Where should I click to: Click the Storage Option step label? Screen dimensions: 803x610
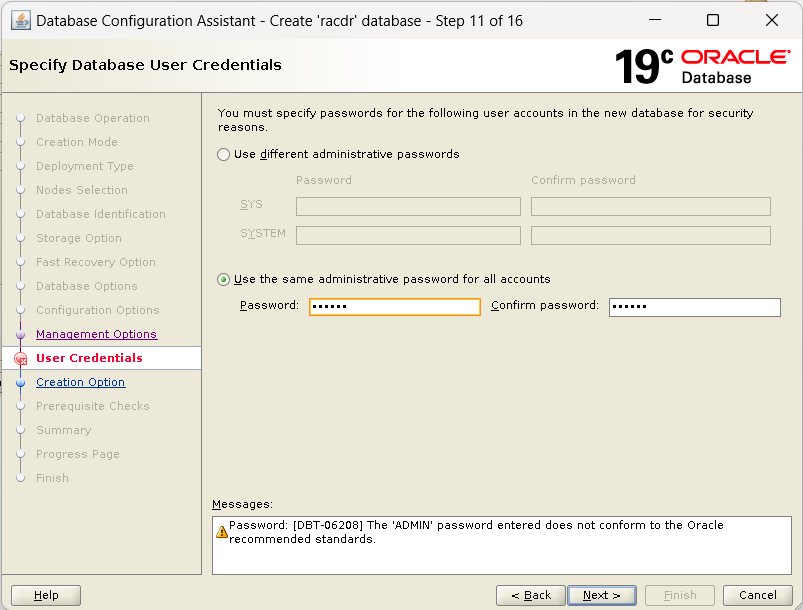click(x=79, y=238)
